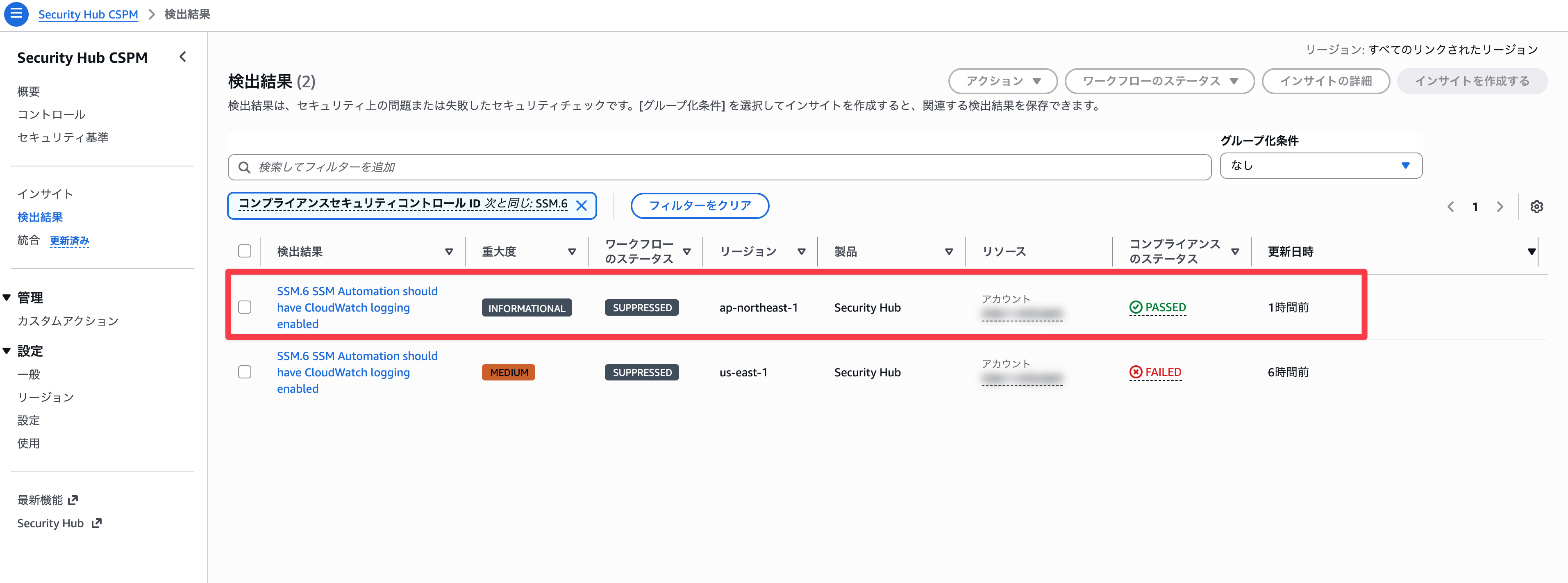This screenshot has height=583, width=1568.
Task: Open Security Hub external link in sidebar
Action: 59,523
